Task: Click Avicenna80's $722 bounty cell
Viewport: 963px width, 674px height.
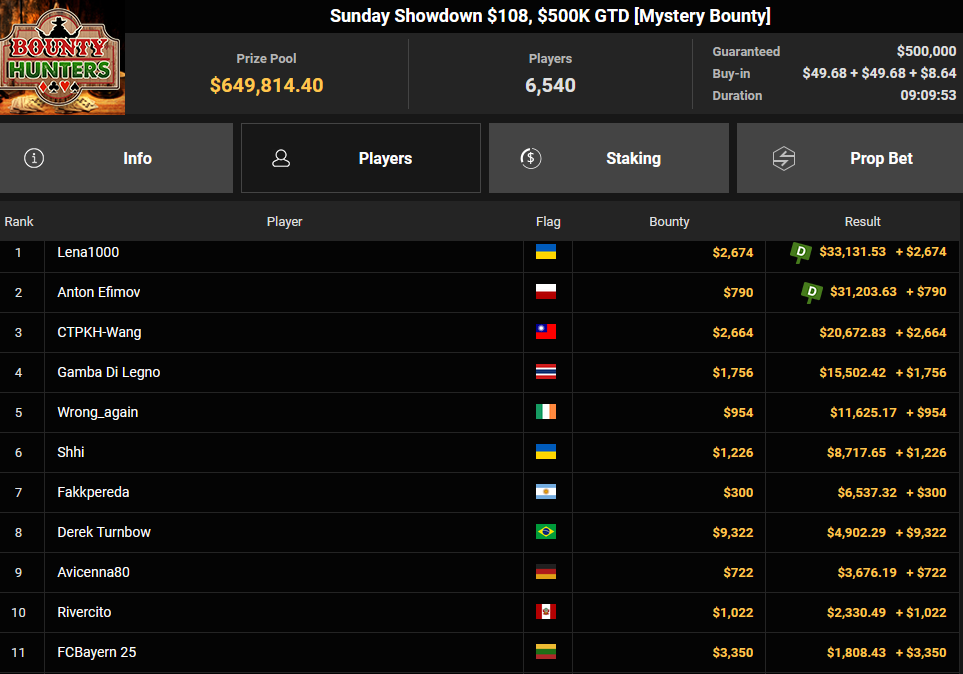Action: pos(669,572)
